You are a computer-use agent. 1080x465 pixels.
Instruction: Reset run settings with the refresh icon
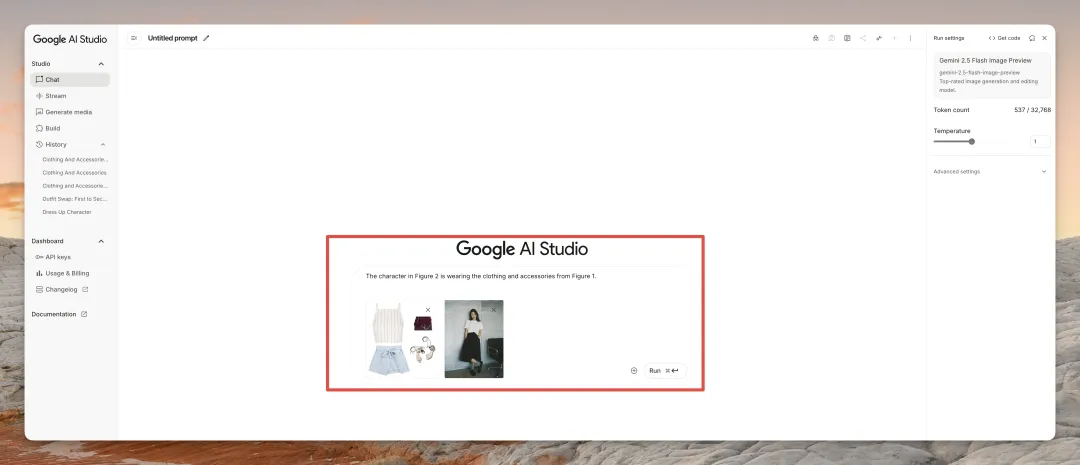tap(1032, 38)
